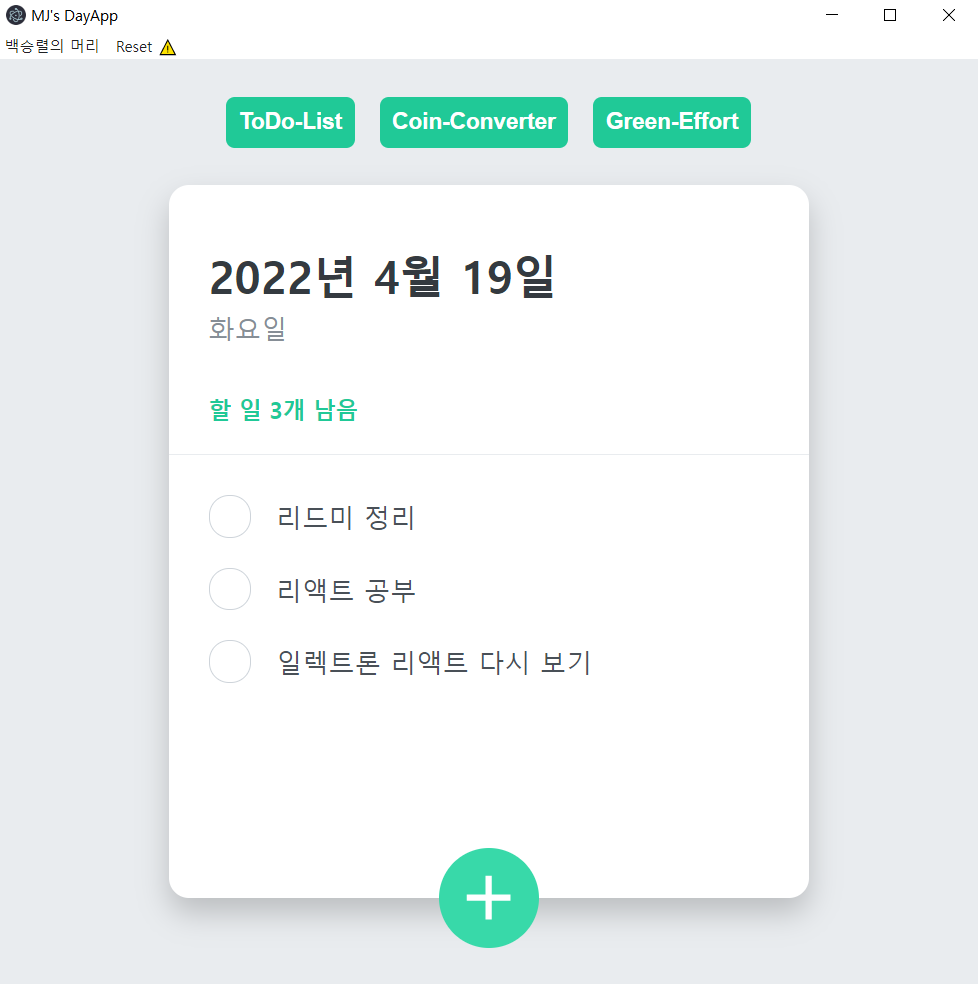Click Reset in the menu bar
This screenshot has height=984, width=978.
coord(133,46)
